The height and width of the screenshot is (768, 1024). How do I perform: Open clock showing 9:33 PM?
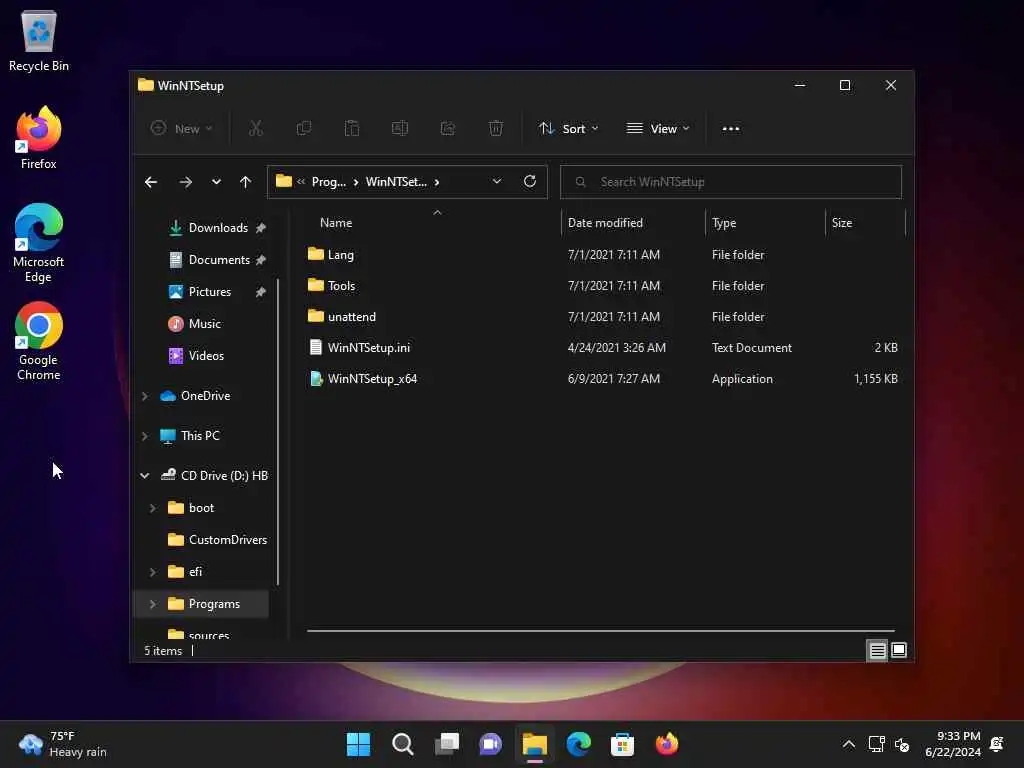[952, 744]
